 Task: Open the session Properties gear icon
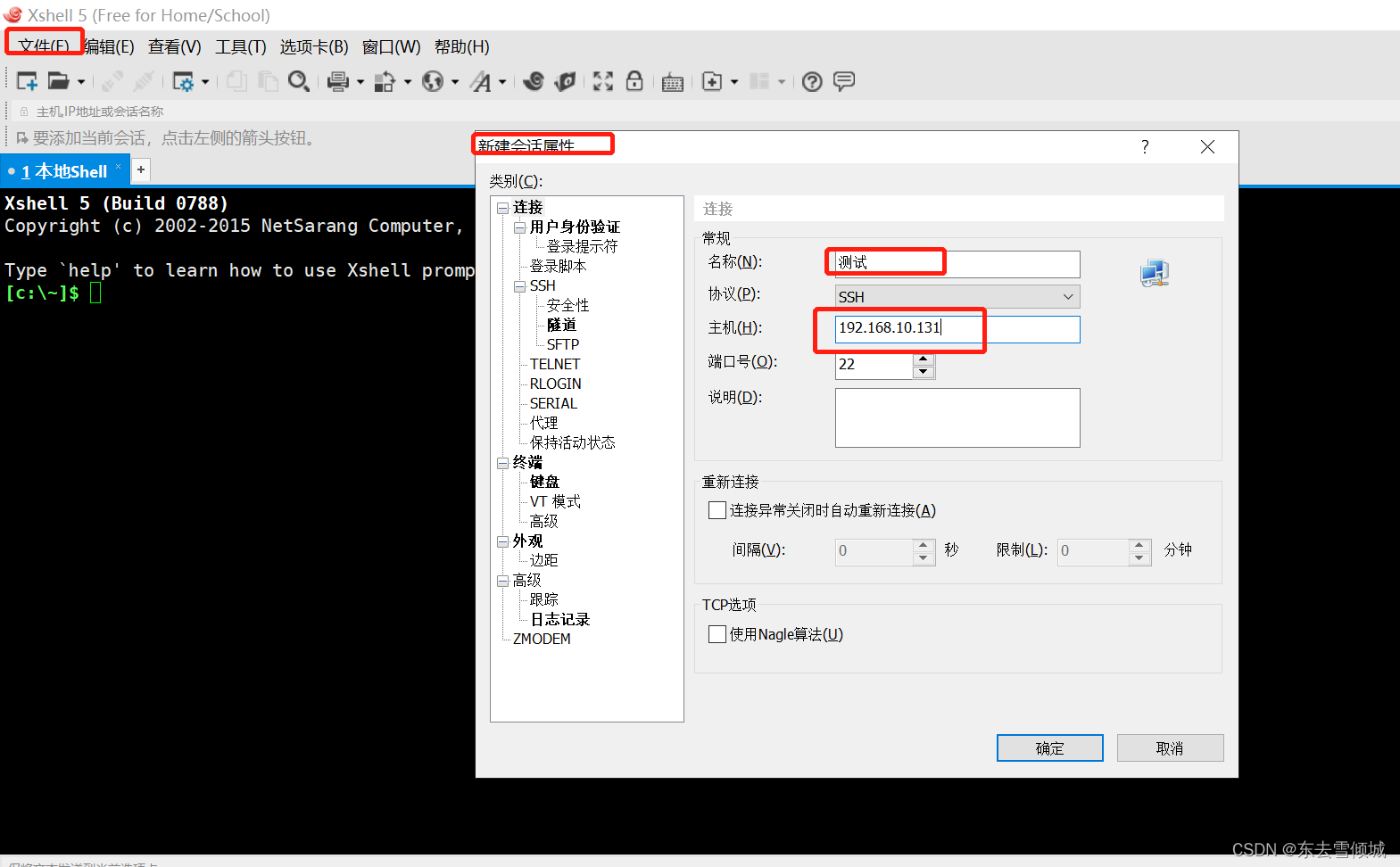click(x=183, y=82)
